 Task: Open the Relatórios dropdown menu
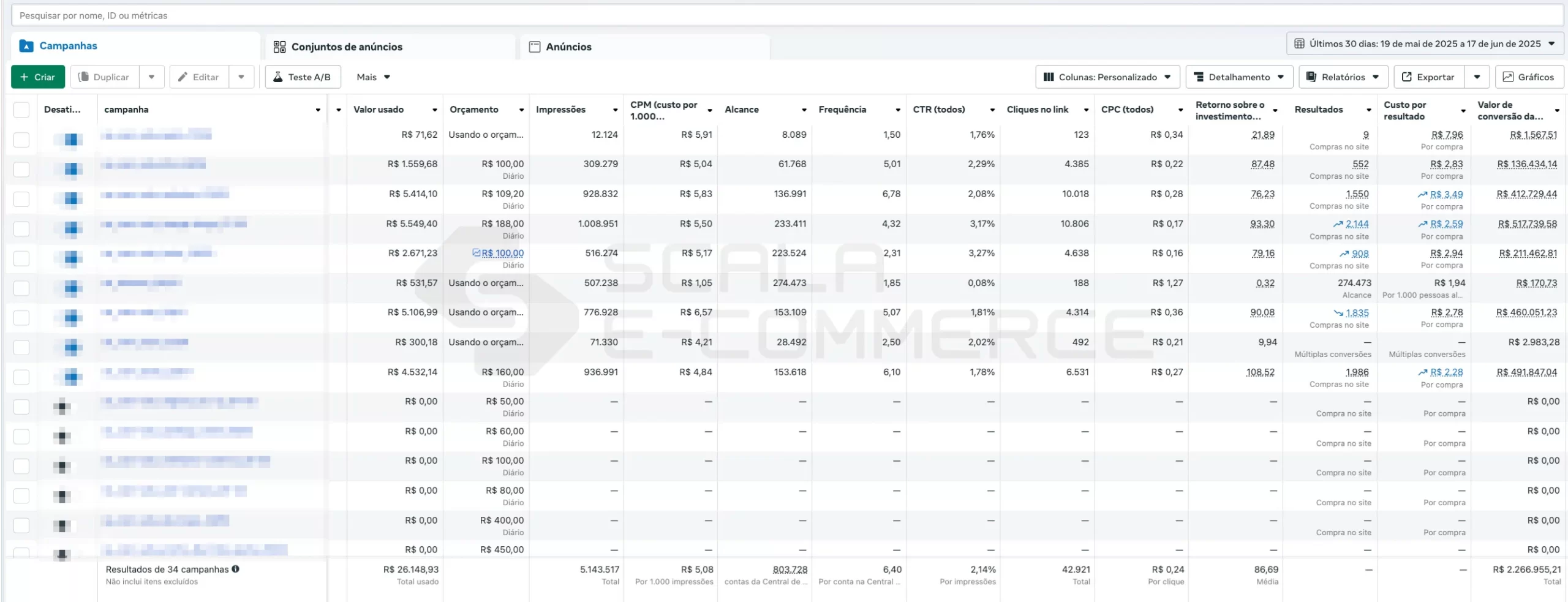pos(1345,77)
